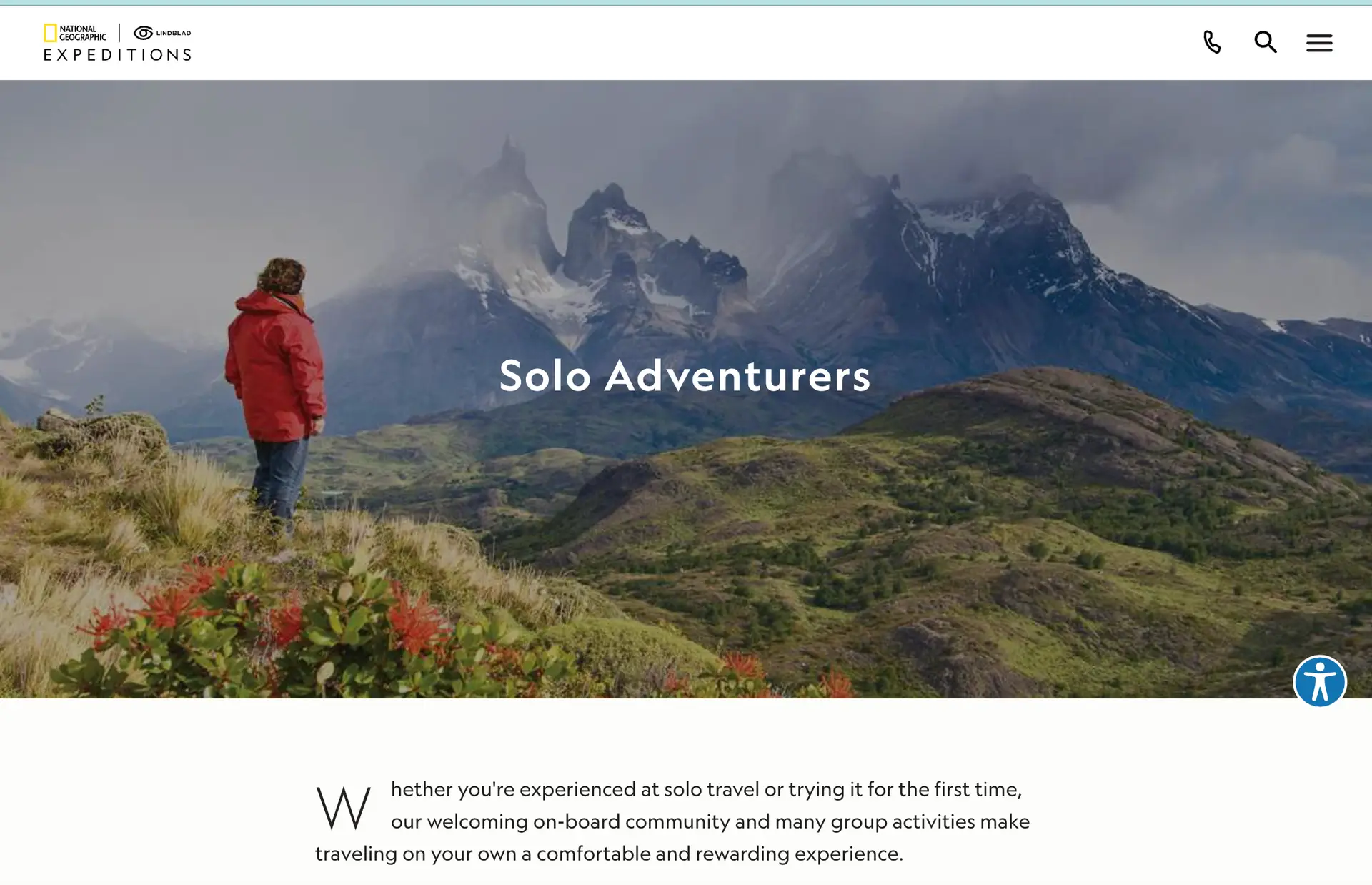Screen dimensions: 1372x885
Task: Click the intro paragraph about solo travel
Action: click(x=672, y=821)
